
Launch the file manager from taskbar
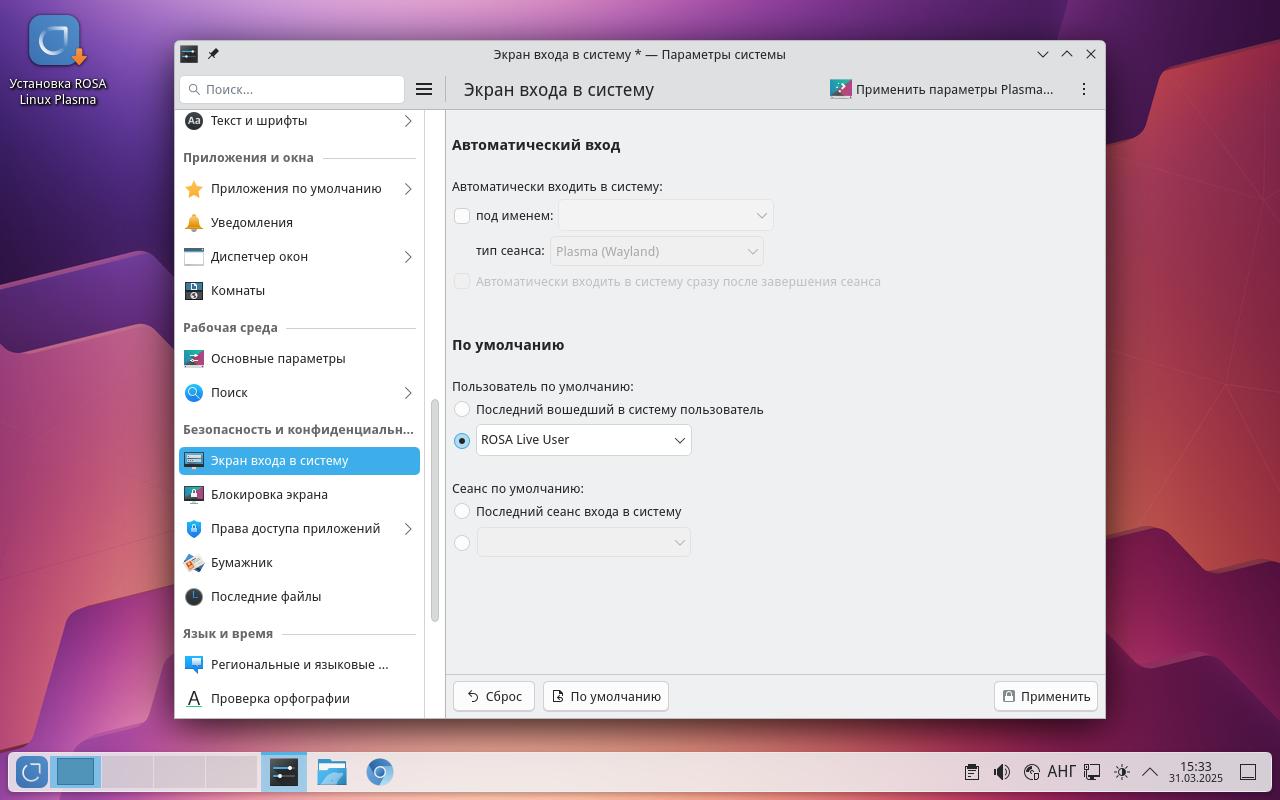pos(331,772)
